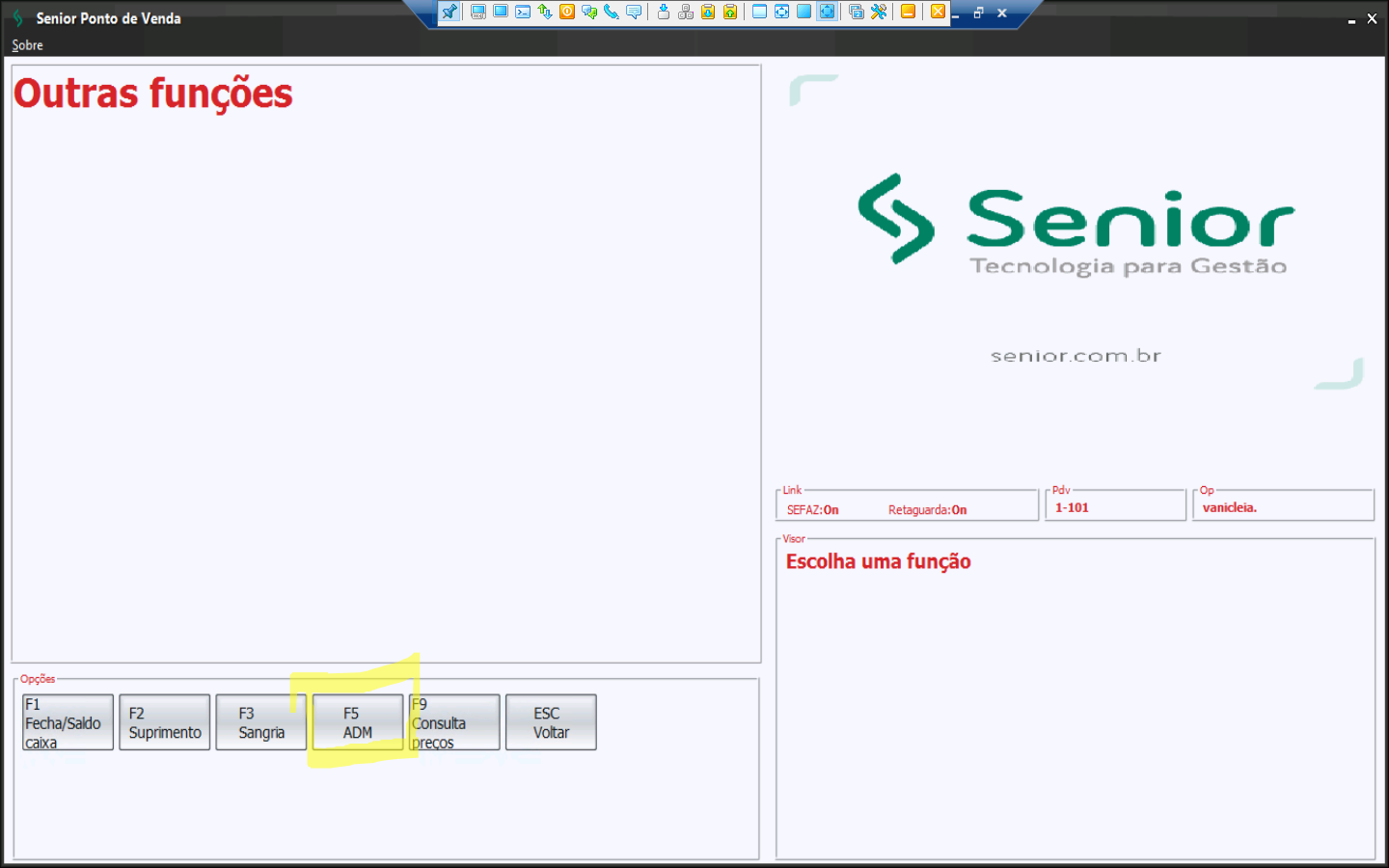Select the stretched window view mode icon
1389x868 pixels.
pyautogui.click(x=781, y=13)
